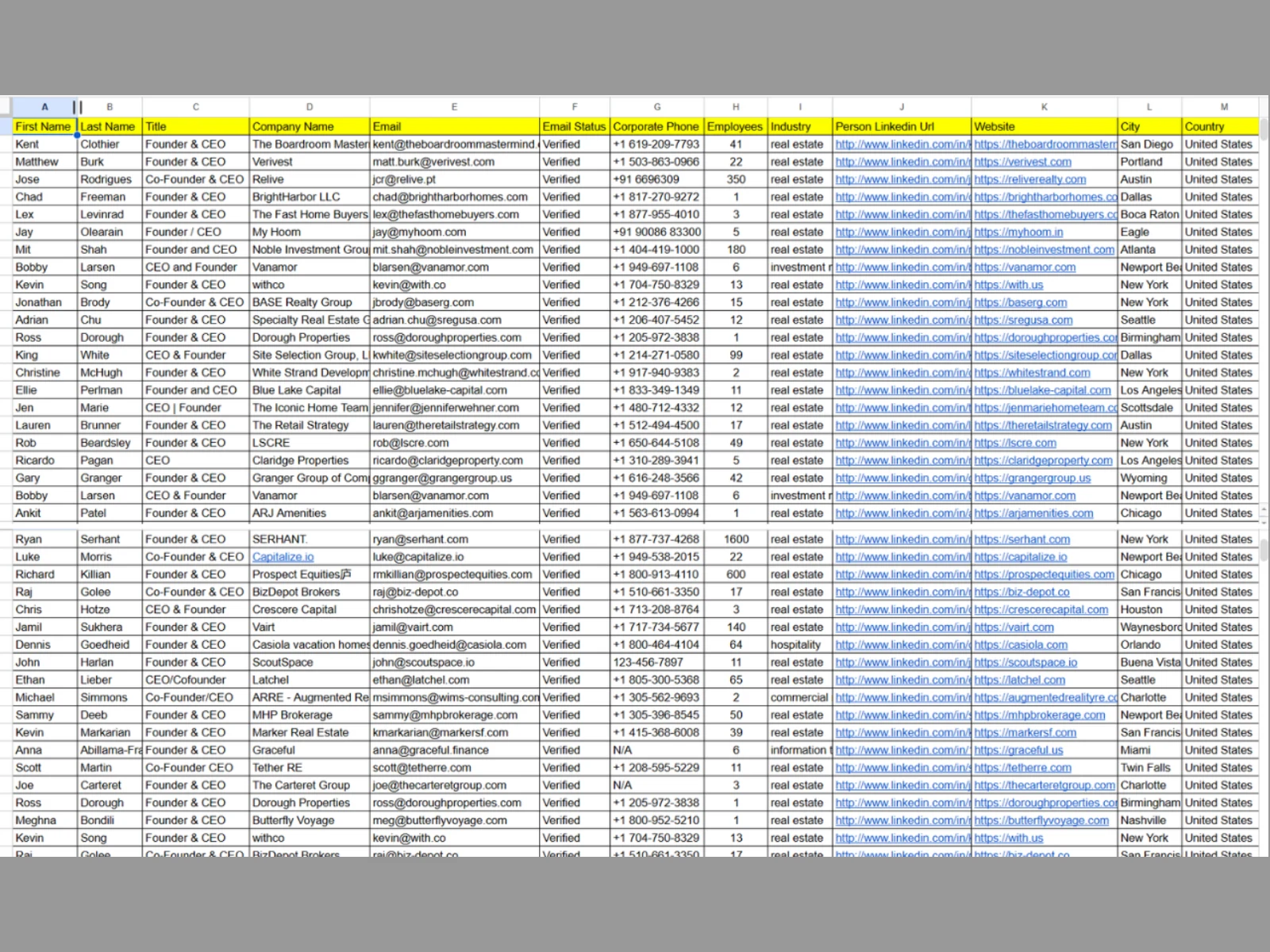The image size is (1270, 952).
Task: Select the email jamil@vairt.com
Action: 413,627
